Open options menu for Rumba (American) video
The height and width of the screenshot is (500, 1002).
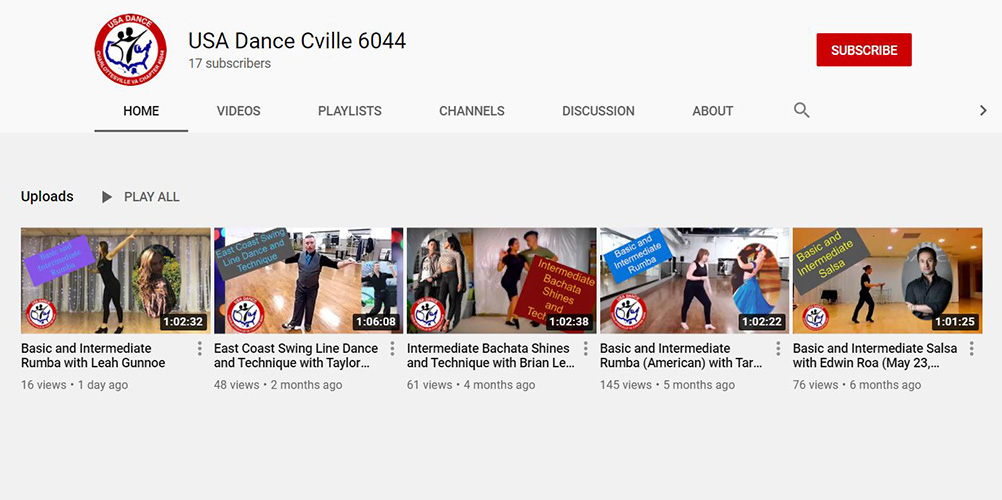778,348
